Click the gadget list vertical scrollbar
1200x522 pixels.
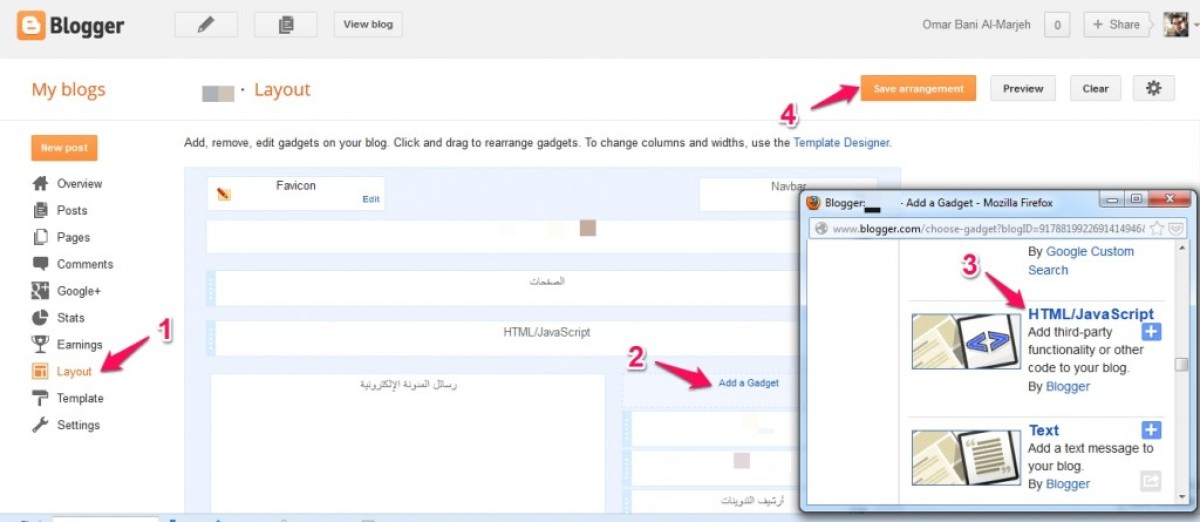[x=1181, y=365]
